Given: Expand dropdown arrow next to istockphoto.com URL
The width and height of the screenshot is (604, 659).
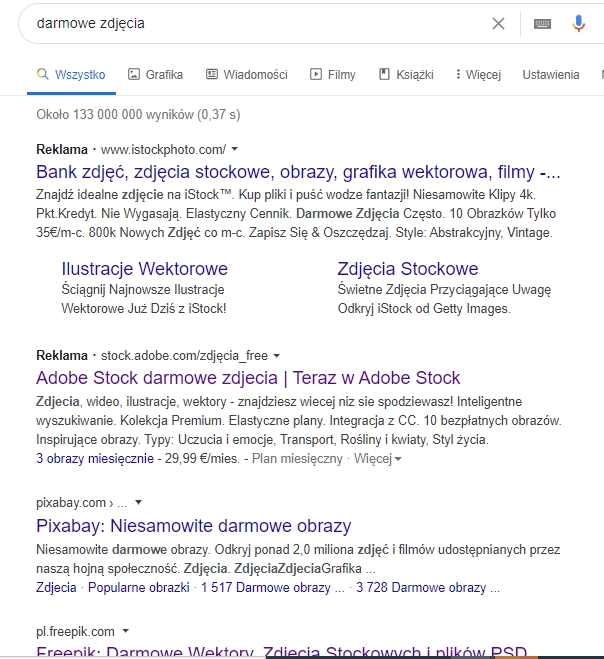Looking at the screenshot, I should tap(235, 149).
